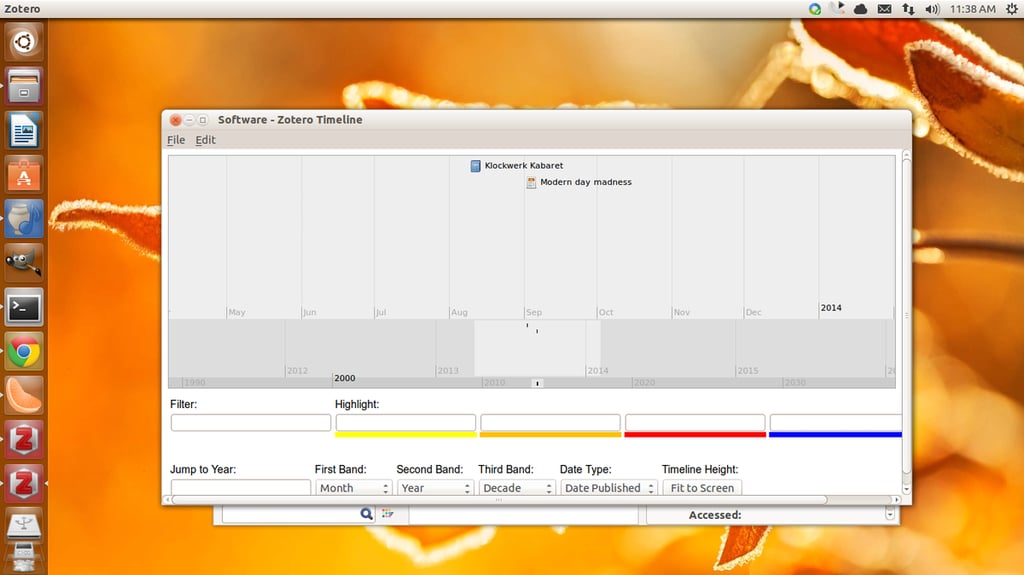Click the yellow-underlined Highlight field
1024x575 pixels.
(406, 423)
